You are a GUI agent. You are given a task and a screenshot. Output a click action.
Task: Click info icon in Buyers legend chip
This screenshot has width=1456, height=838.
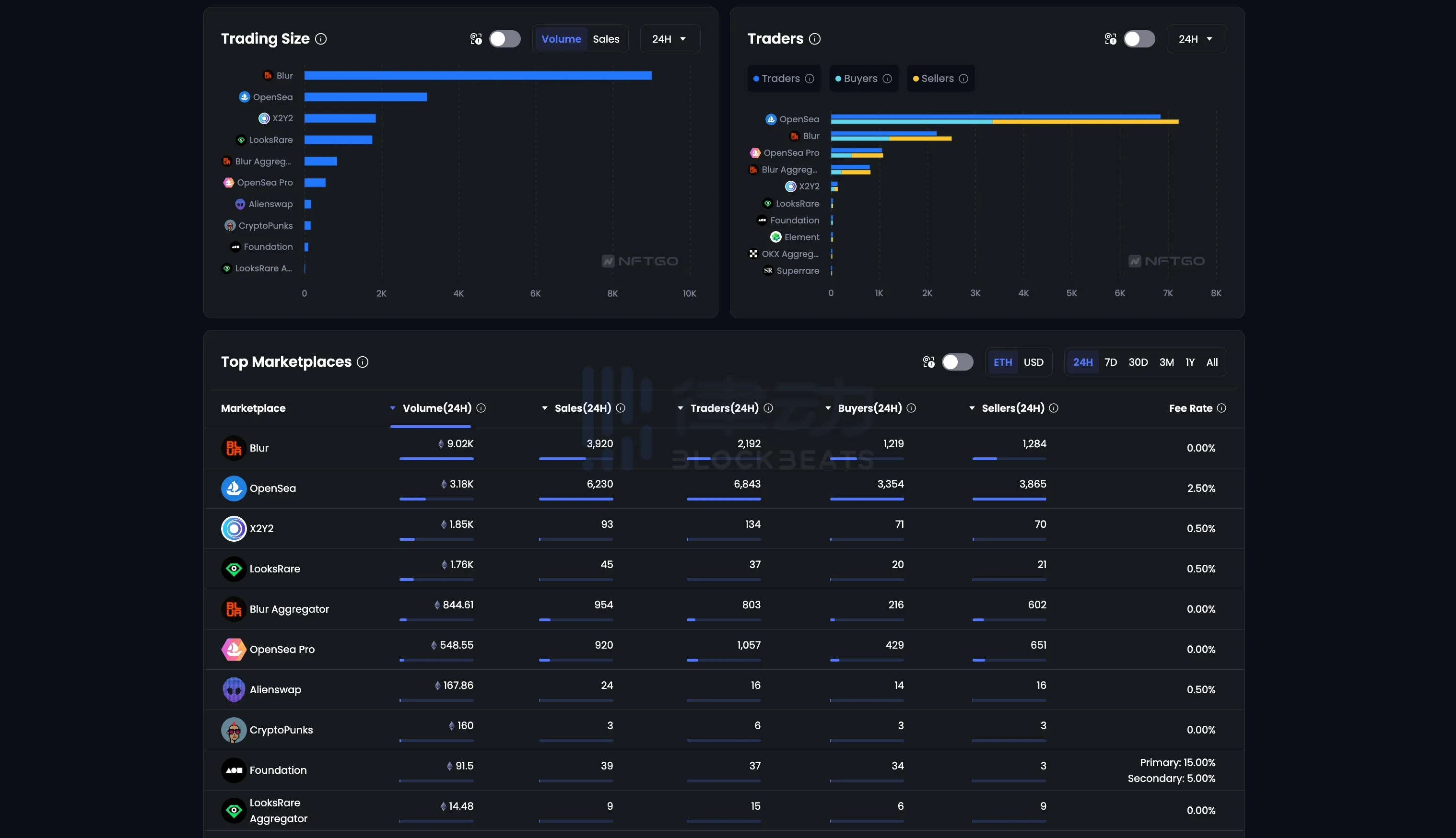[x=887, y=79]
